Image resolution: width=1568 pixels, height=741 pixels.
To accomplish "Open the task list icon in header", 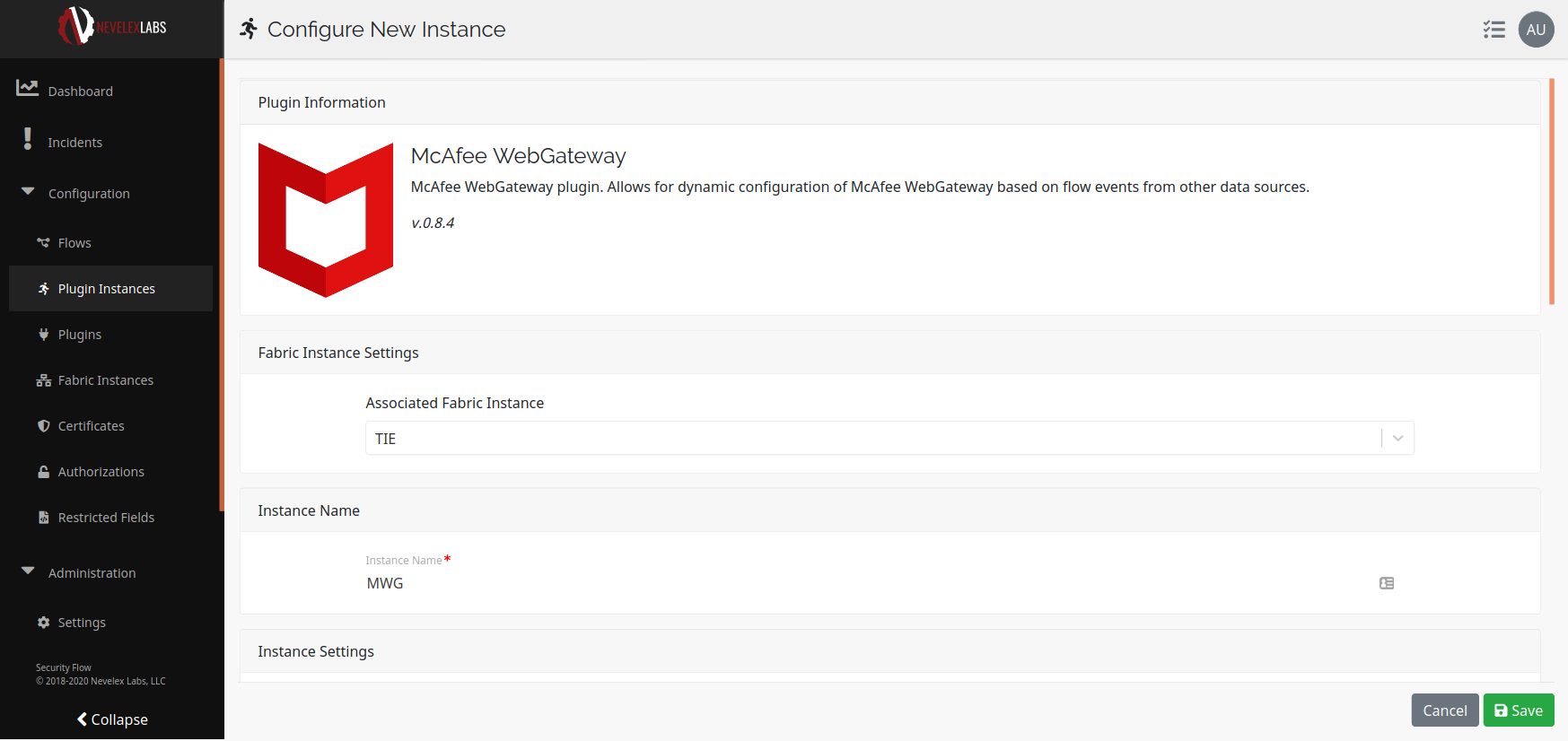I will click(1494, 30).
